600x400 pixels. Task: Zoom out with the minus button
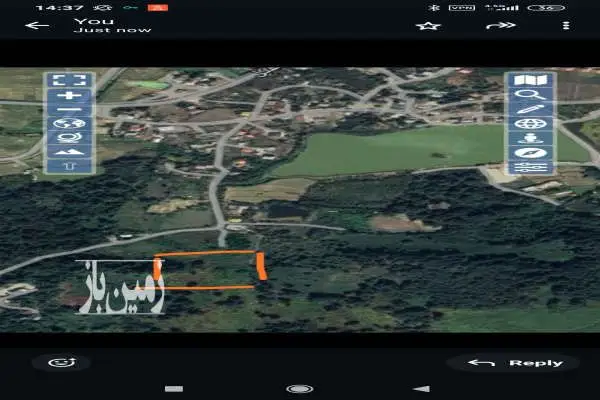(x=69, y=109)
